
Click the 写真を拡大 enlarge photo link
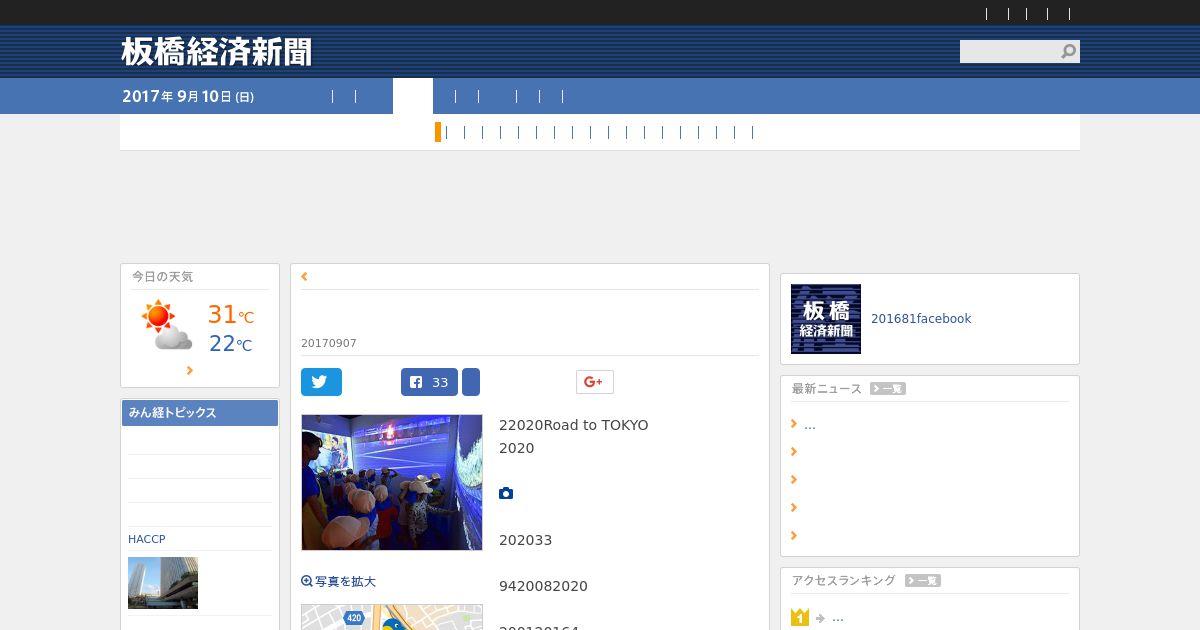[338, 581]
